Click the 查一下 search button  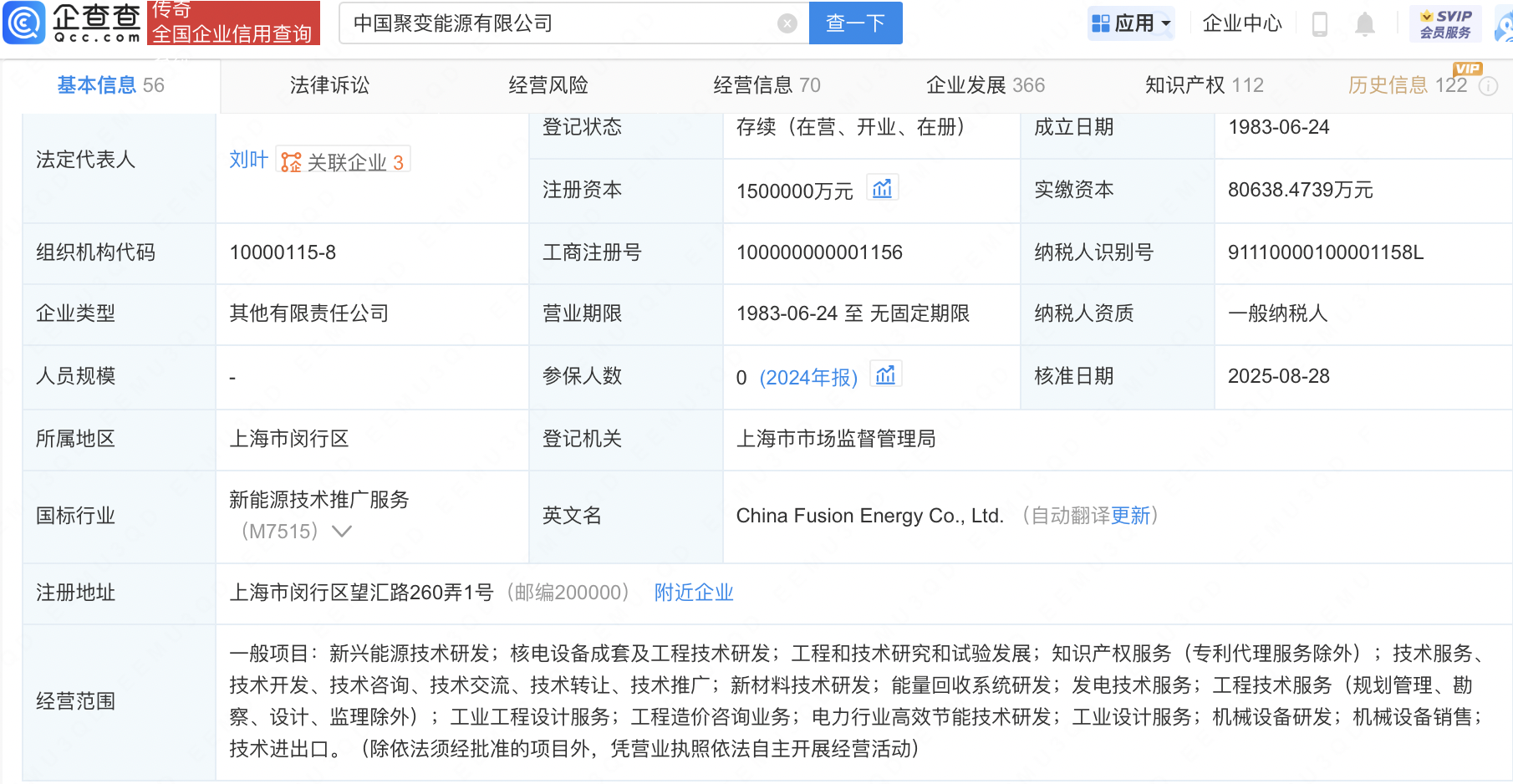(x=856, y=23)
